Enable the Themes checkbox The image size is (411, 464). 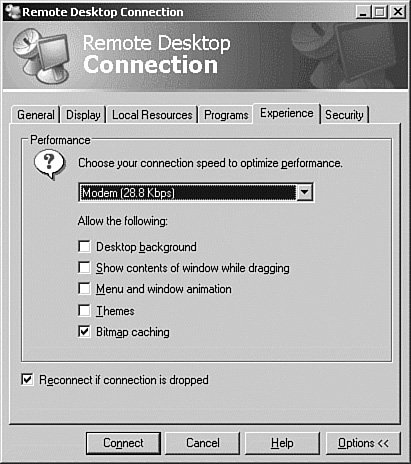(84, 310)
